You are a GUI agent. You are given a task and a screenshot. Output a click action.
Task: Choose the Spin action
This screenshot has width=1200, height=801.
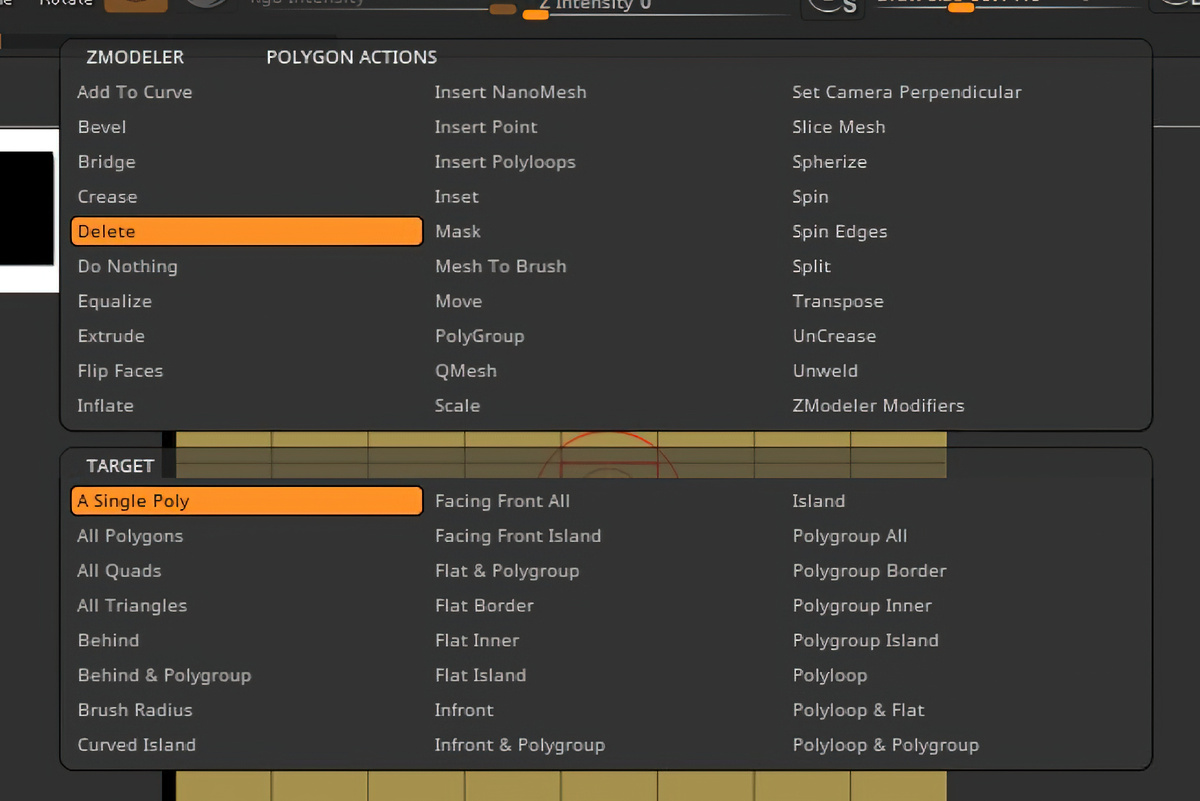click(x=810, y=197)
